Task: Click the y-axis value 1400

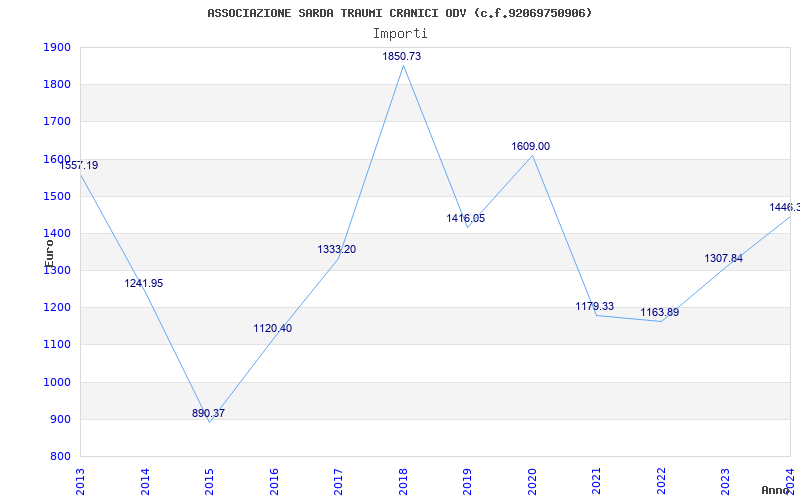Action: point(57,234)
